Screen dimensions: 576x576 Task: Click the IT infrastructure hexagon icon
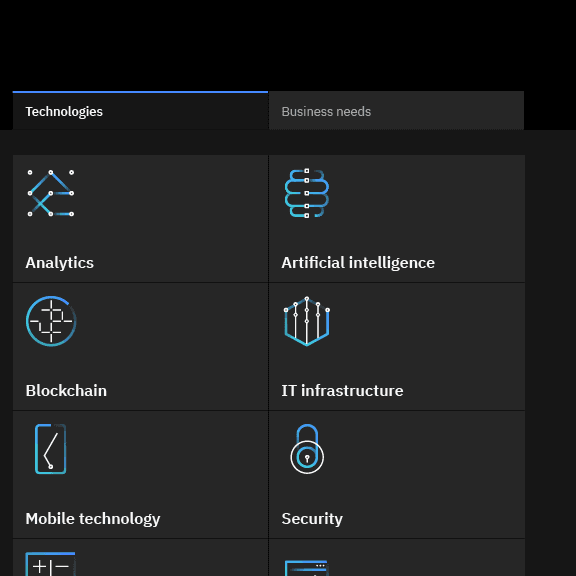click(x=307, y=321)
